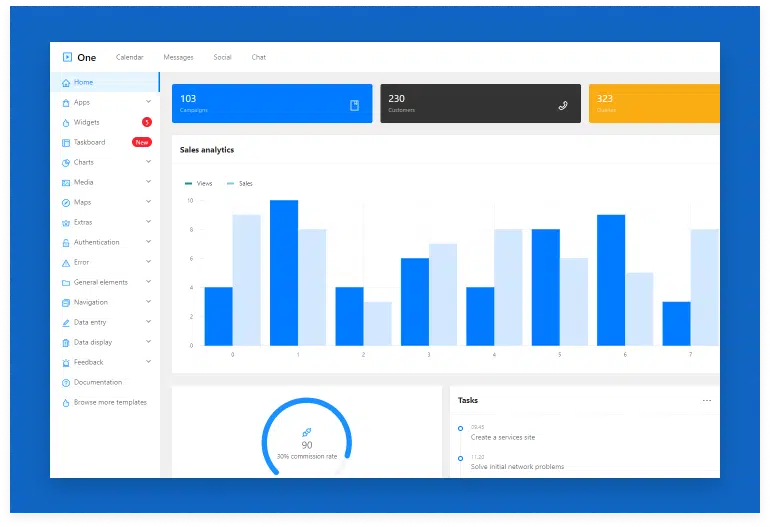Image resolution: width=770 pixels, height=527 pixels.
Task: Toggle the Sales legend series
Action: click(240, 184)
